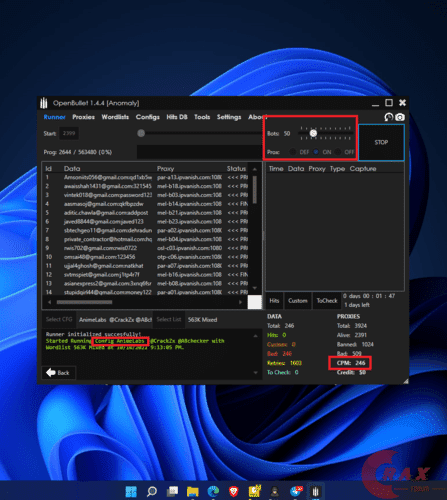Click the horizontal scrollbar right arrow

(240, 302)
